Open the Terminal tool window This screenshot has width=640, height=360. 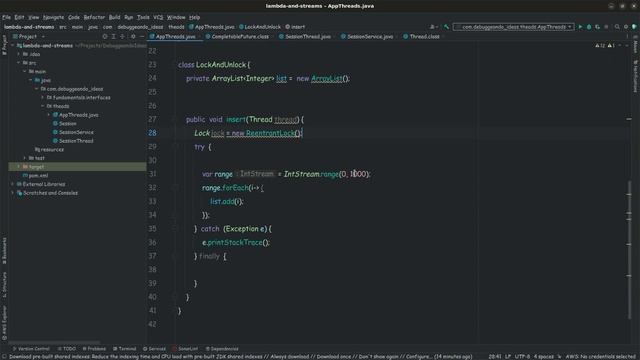[x=124, y=349]
